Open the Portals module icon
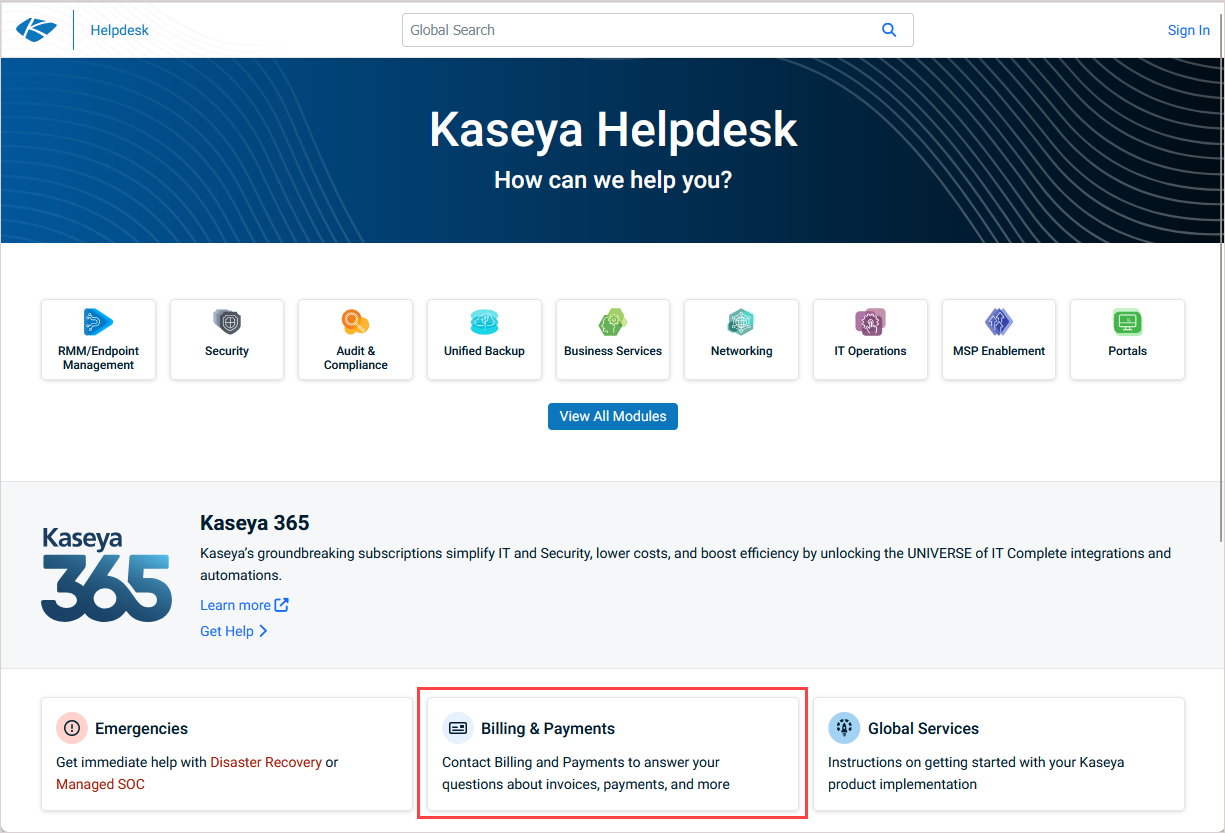Image resolution: width=1225 pixels, height=833 pixels. [x=1127, y=322]
